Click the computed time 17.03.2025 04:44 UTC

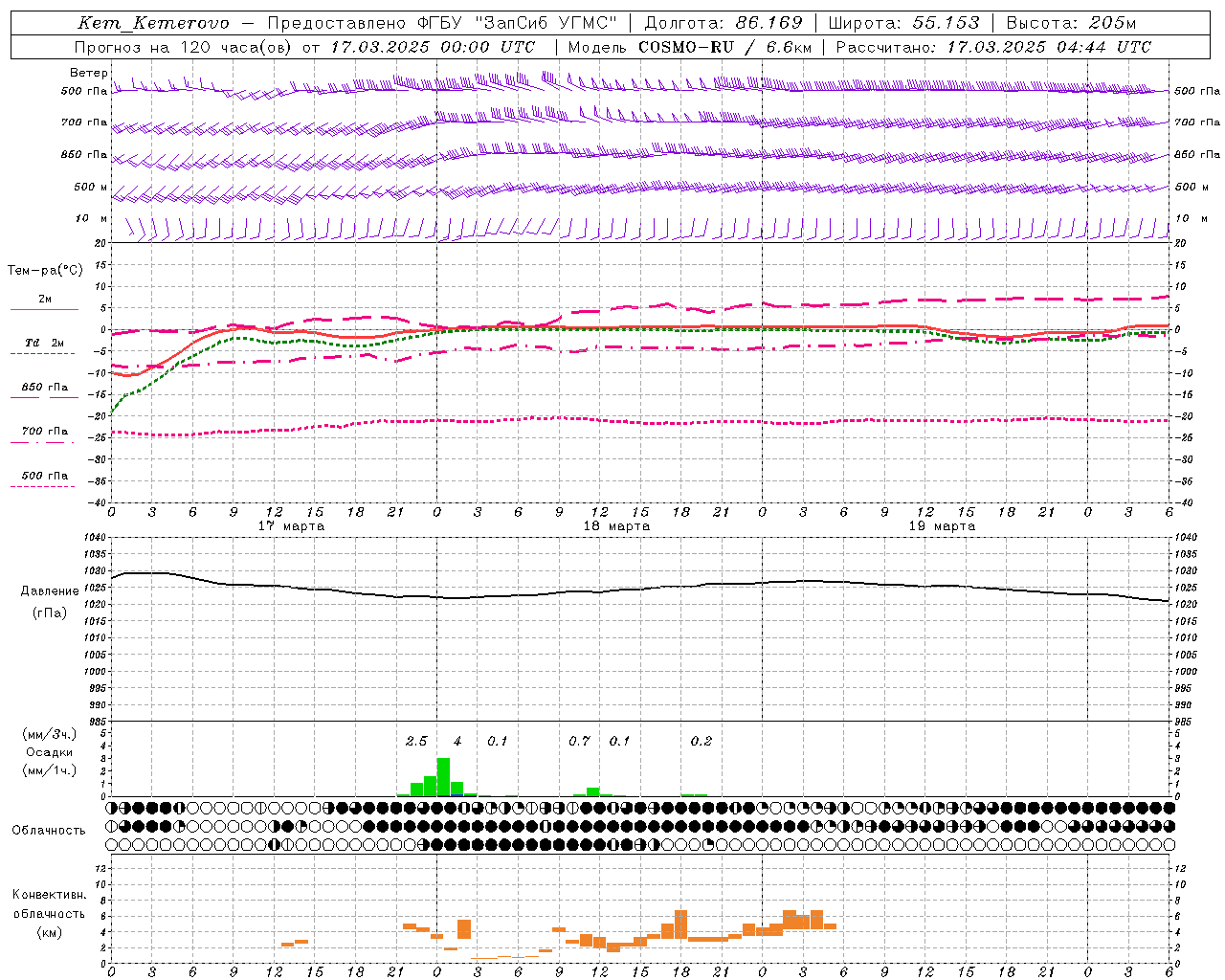point(1049,47)
